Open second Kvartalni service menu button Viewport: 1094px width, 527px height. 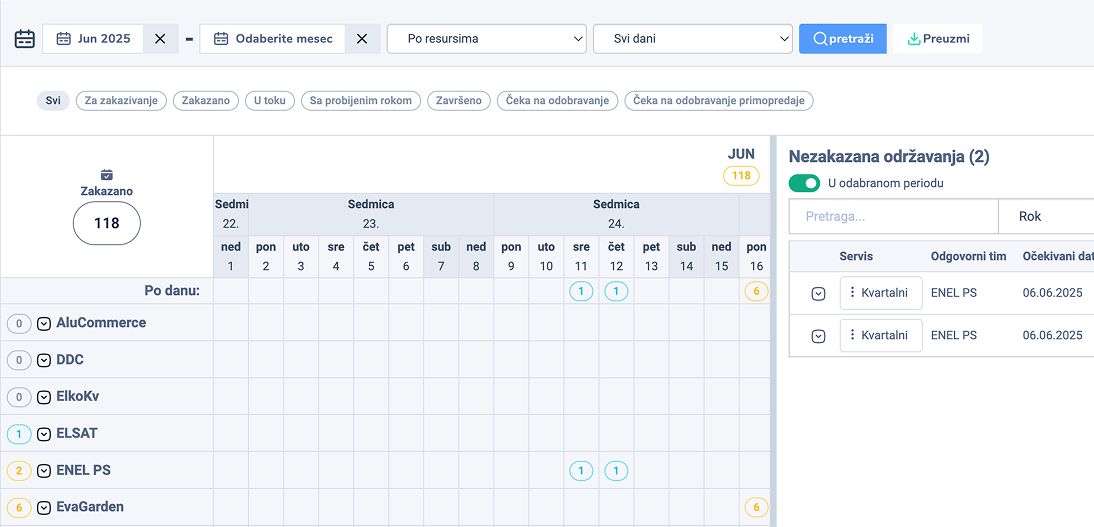[881, 335]
